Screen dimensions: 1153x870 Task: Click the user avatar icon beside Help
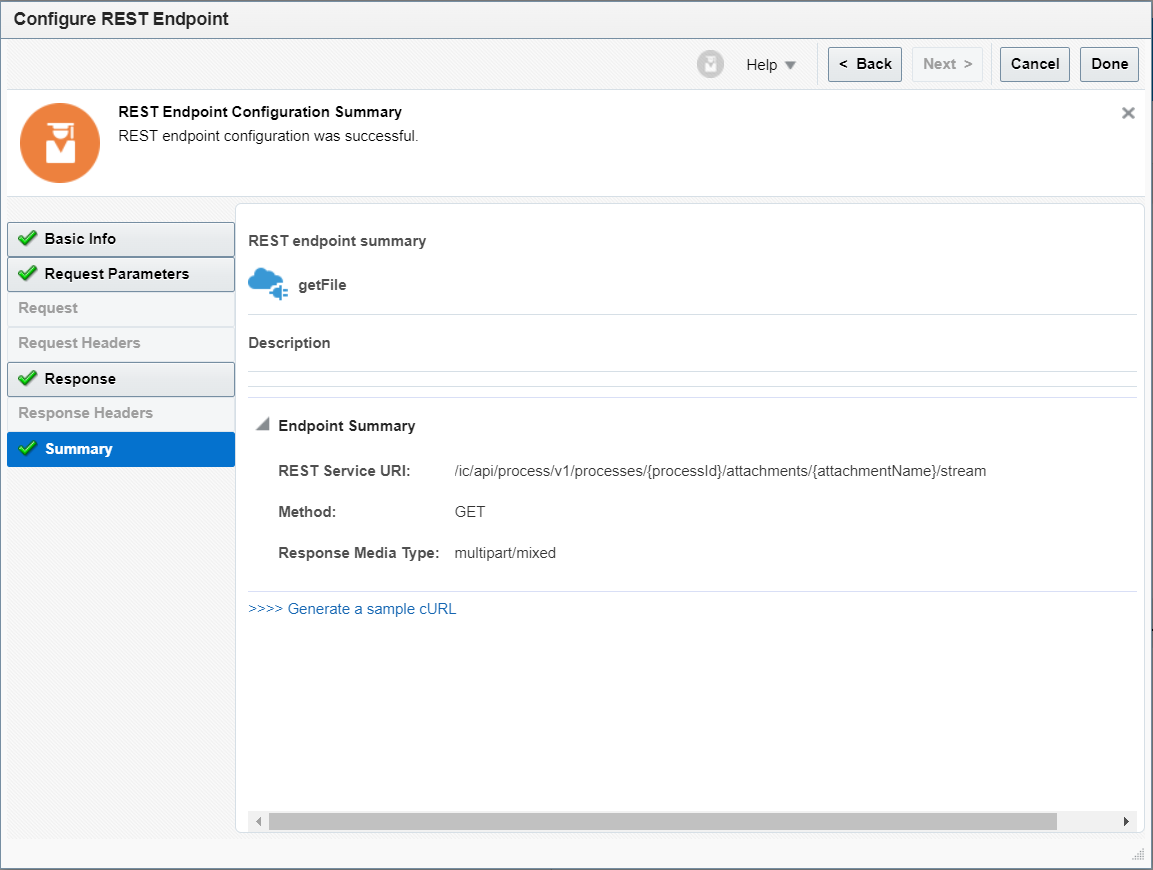coord(710,64)
